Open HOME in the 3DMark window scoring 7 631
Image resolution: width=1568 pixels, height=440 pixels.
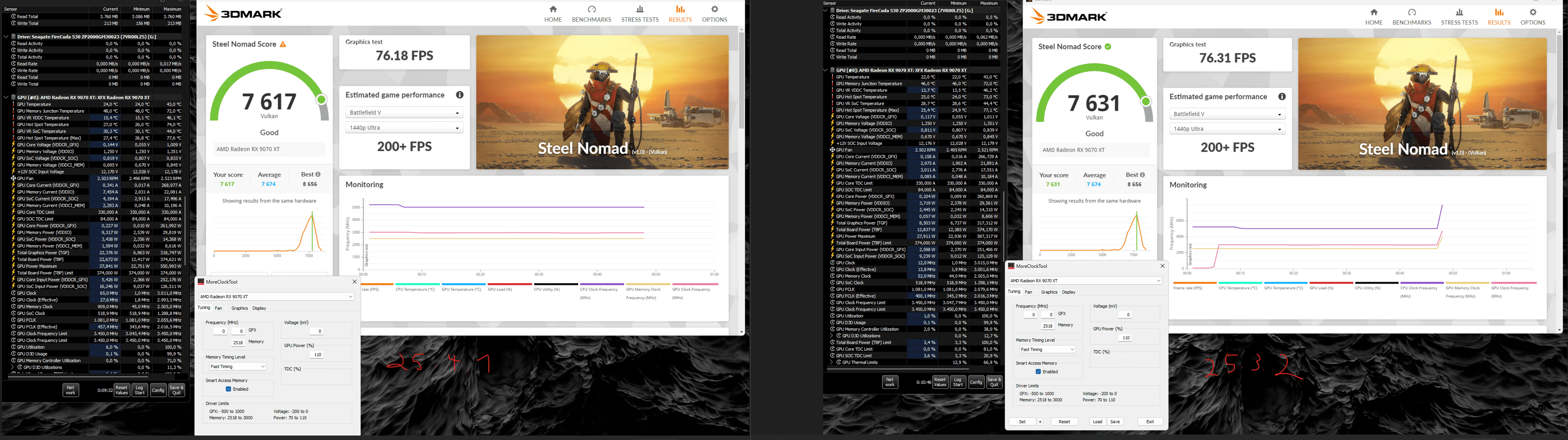(x=1374, y=17)
